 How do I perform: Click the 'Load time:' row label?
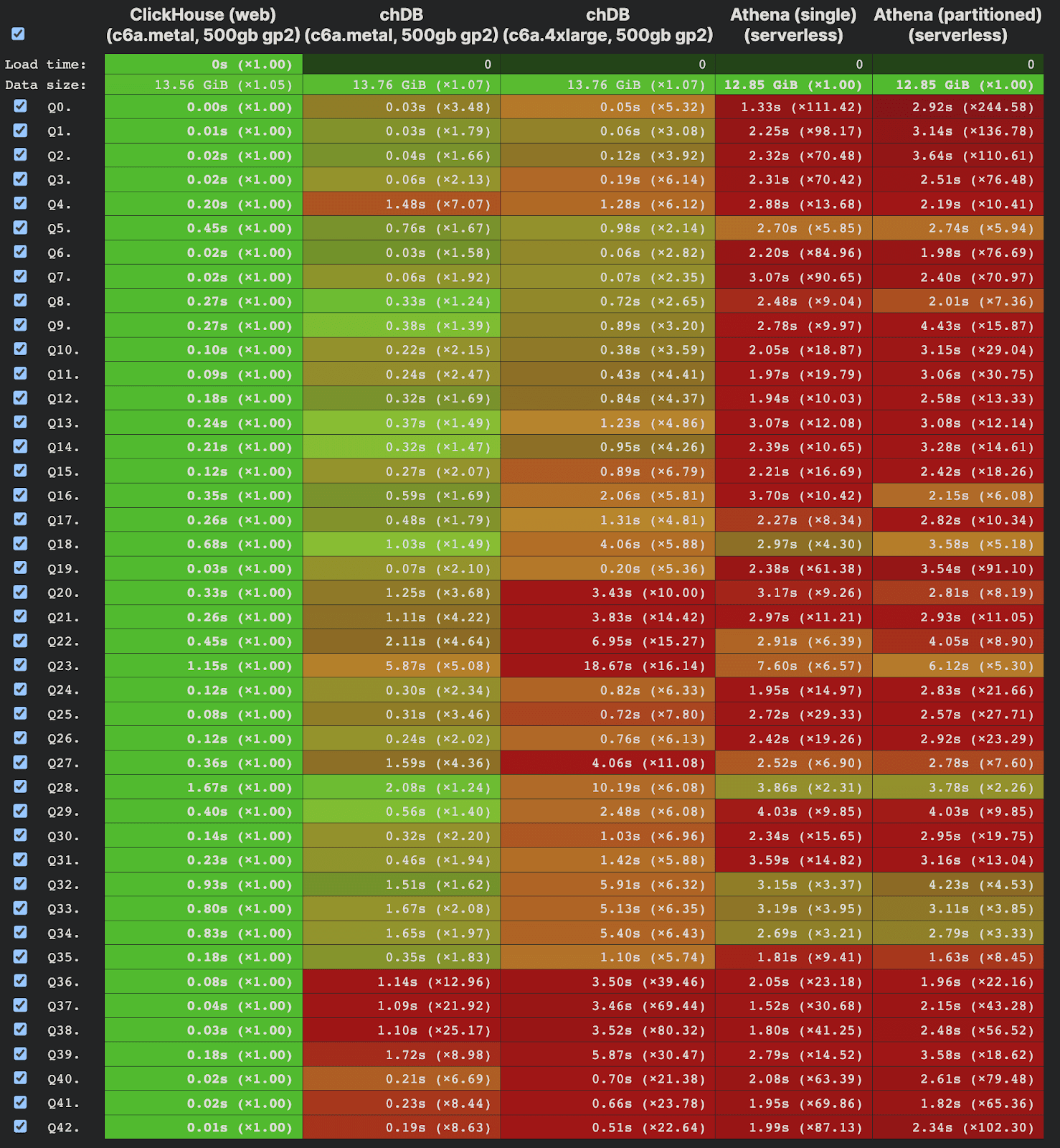(x=45, y=65)
